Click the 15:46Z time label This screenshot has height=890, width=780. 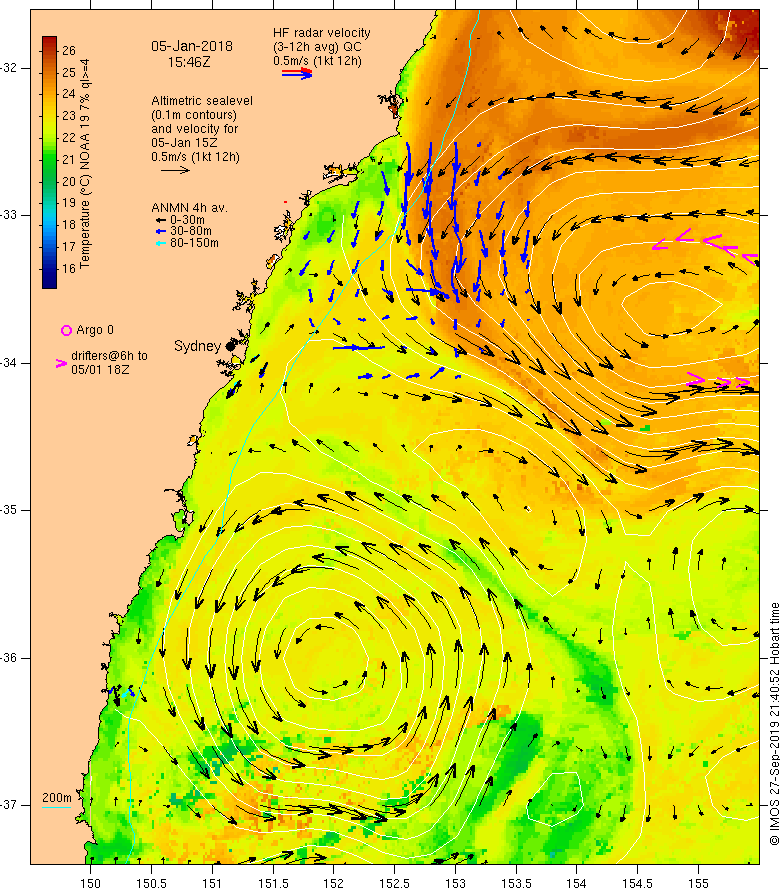click(189, 62)
